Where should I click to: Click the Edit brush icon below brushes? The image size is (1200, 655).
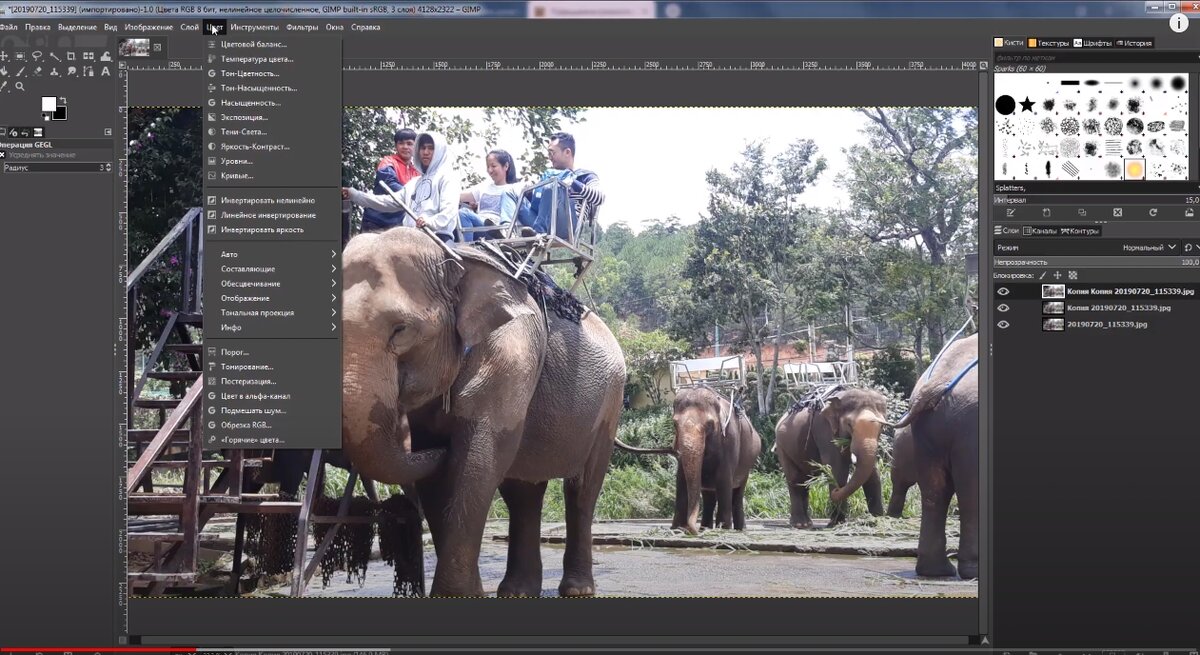tap(1011, 212)
